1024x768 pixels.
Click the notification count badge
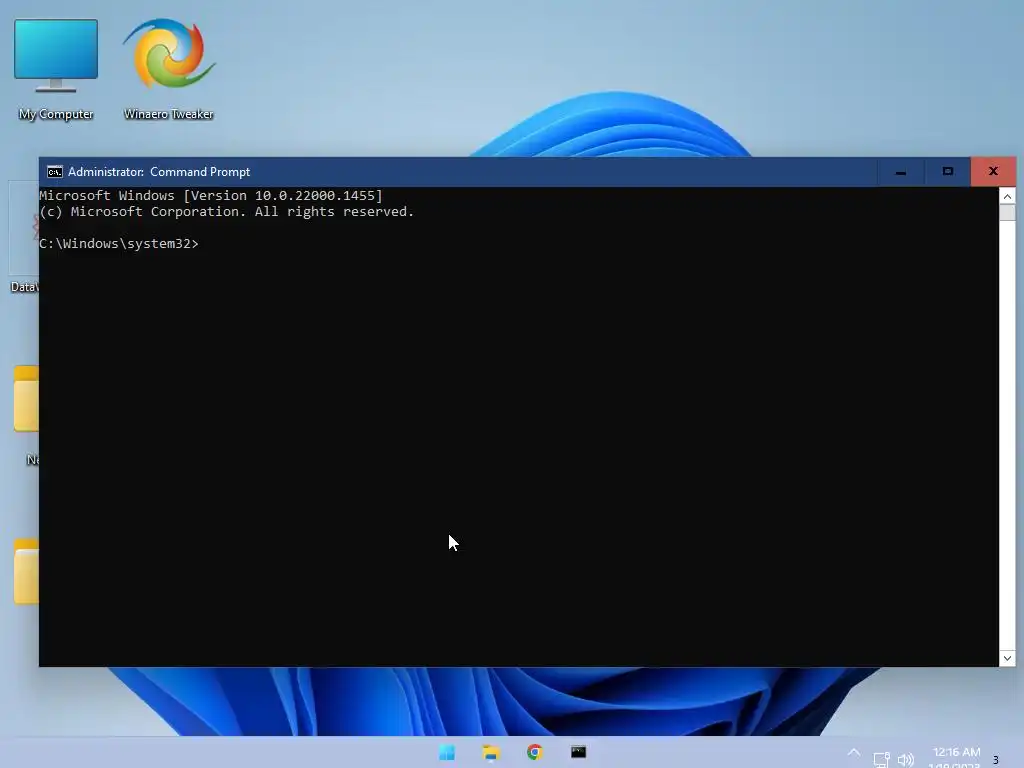point(995,760)
